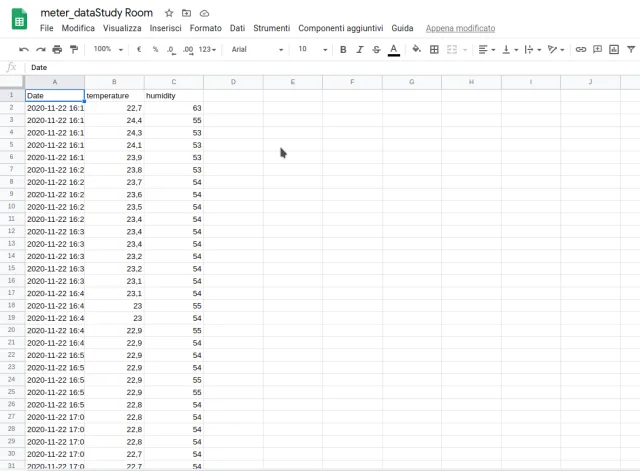Format as percent
The width and height of the screenshot is (640, 471).
[155, 49]
